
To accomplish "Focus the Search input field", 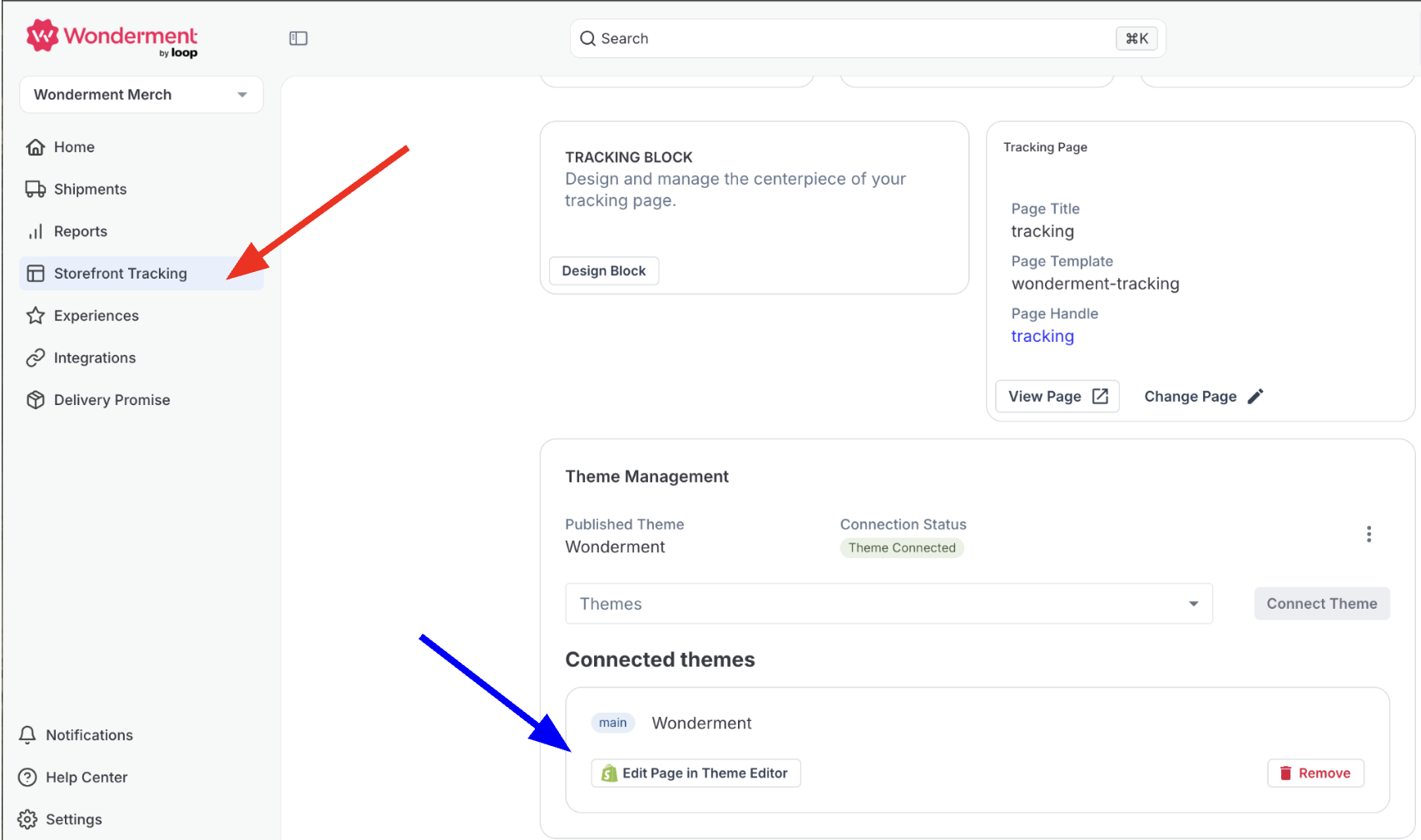I will [868, 38].
